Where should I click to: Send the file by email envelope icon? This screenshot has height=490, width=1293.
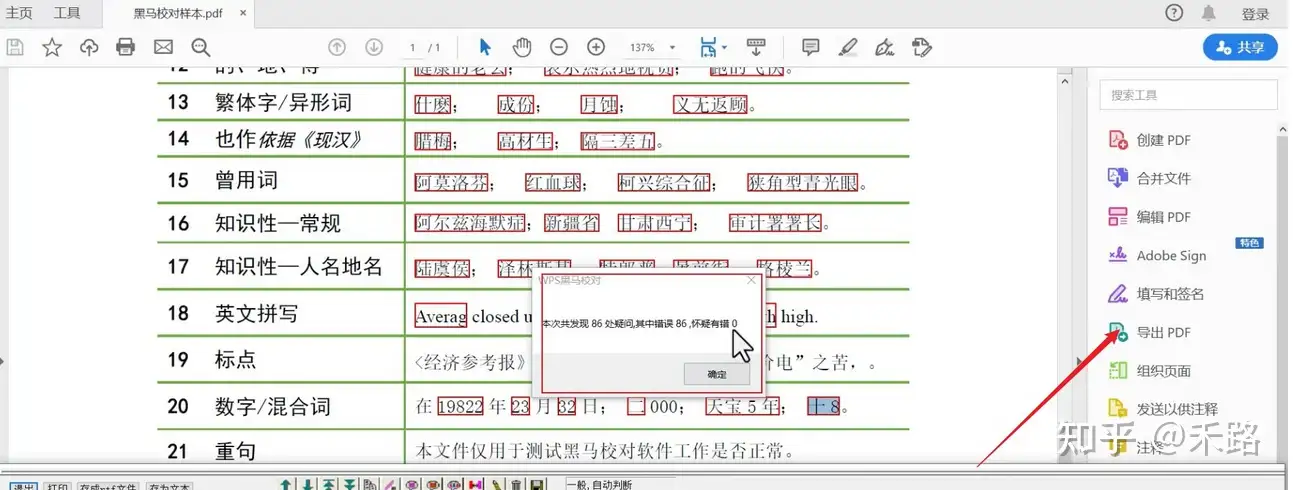tap(163, 47)
